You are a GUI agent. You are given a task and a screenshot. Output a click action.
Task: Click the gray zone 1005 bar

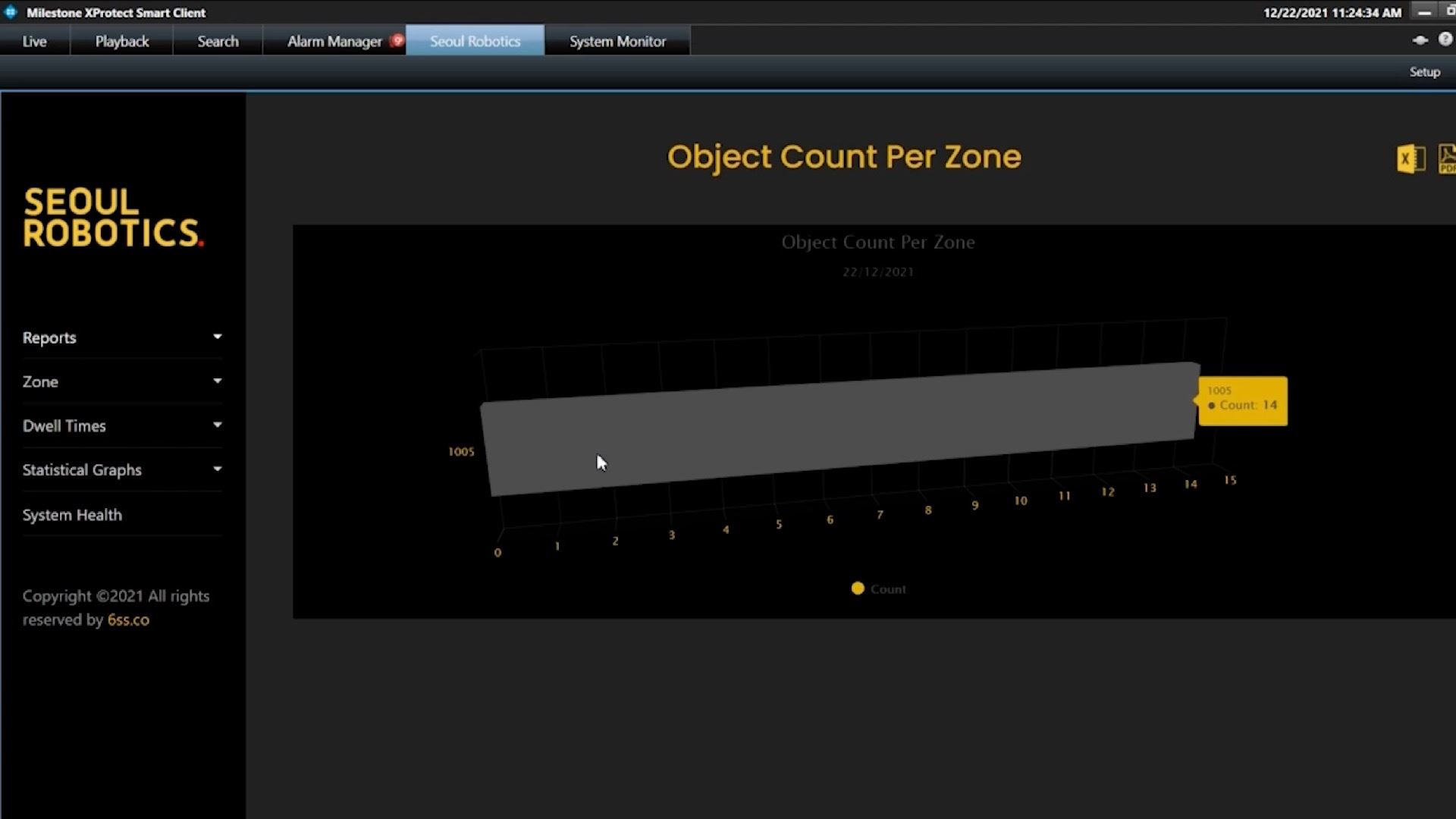click(840, 429)
